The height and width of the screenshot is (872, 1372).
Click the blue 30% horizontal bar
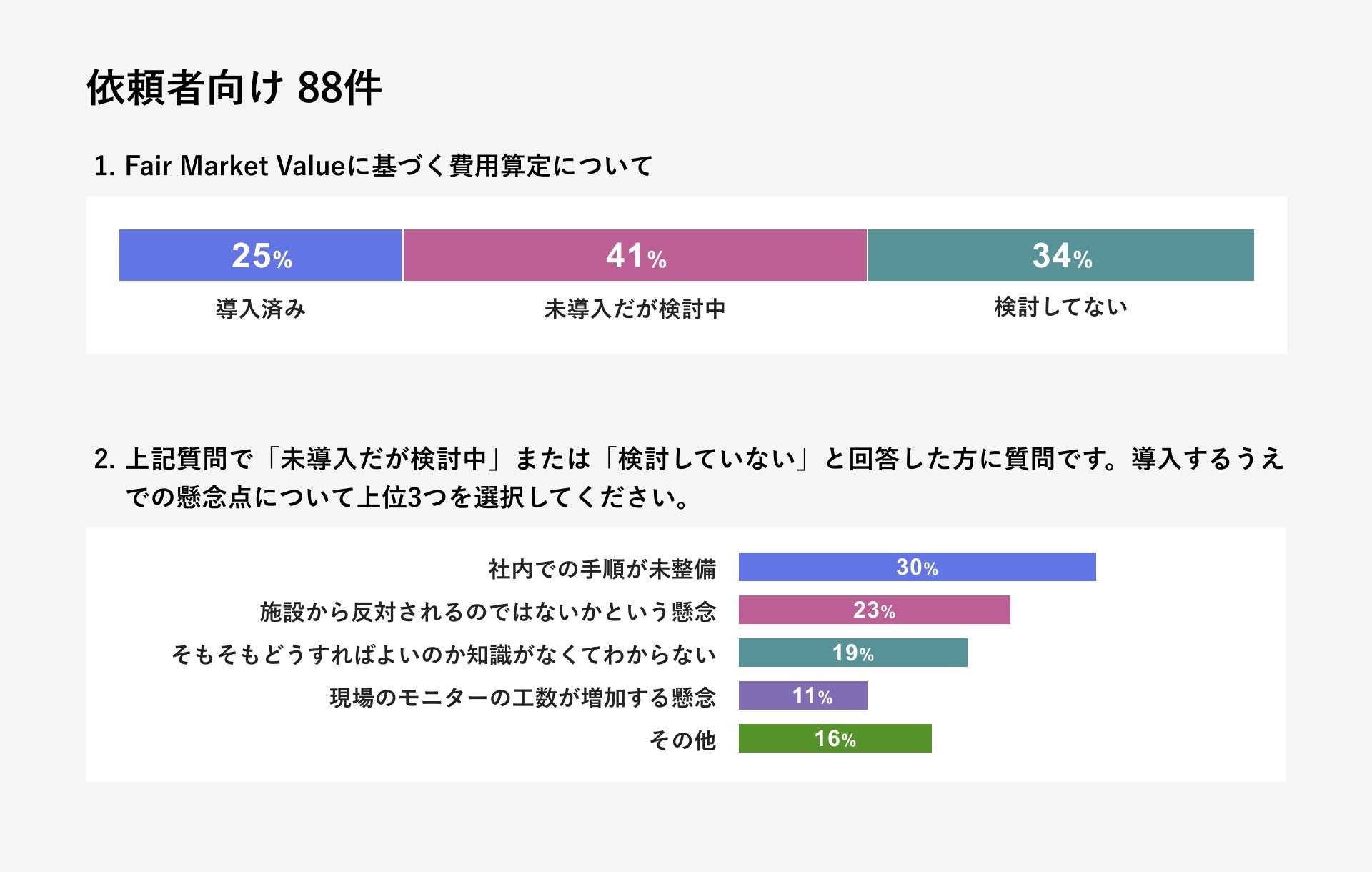tap(917, 567)
